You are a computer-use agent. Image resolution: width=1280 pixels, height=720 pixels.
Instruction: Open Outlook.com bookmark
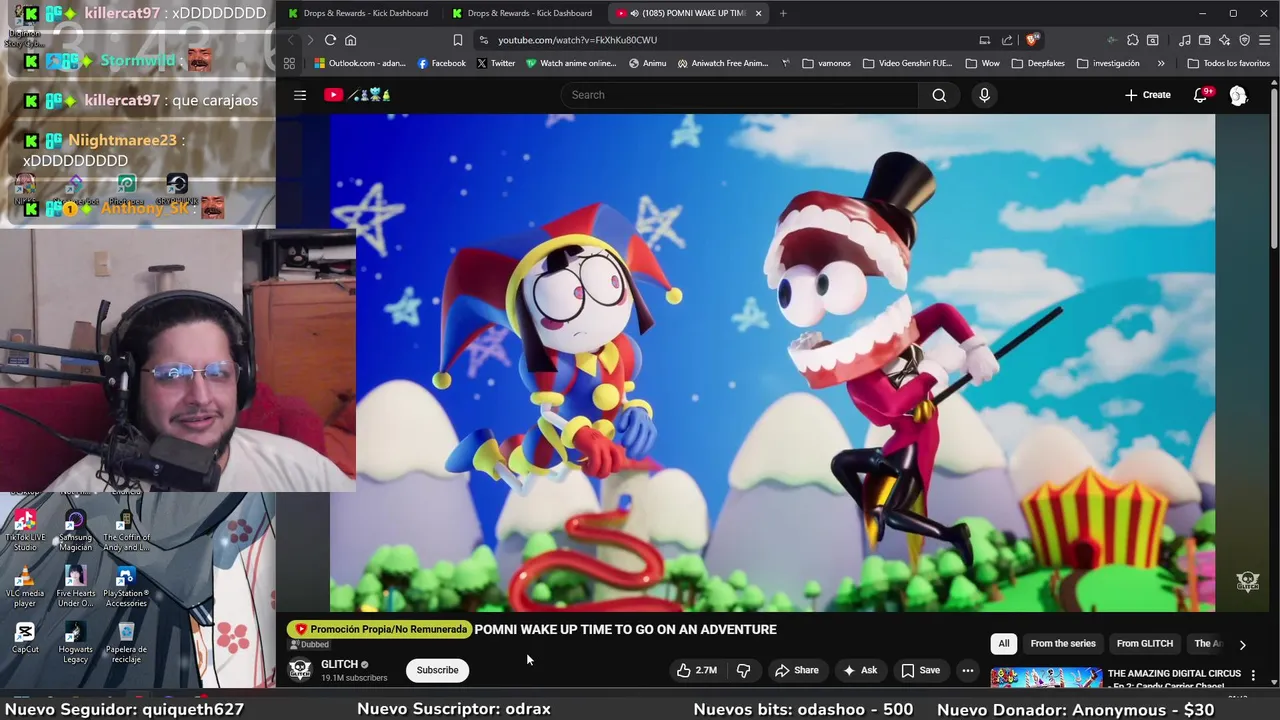[x=360, y=63]
